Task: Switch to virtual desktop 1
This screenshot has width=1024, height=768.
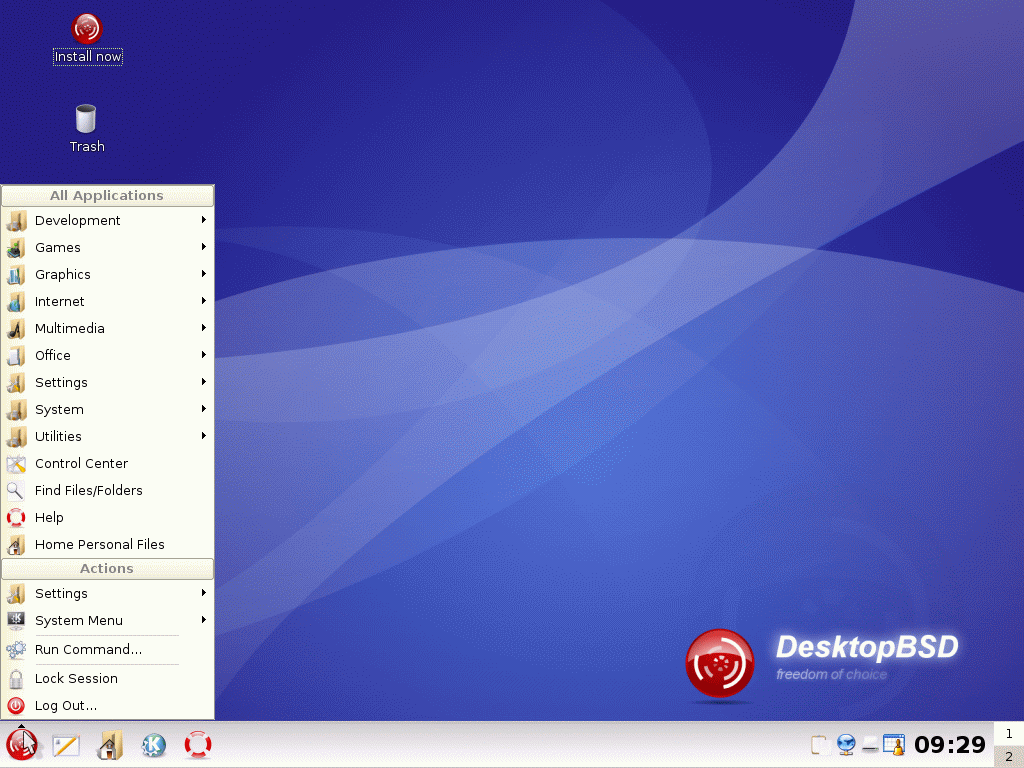Action: (x=1009, y=733)
